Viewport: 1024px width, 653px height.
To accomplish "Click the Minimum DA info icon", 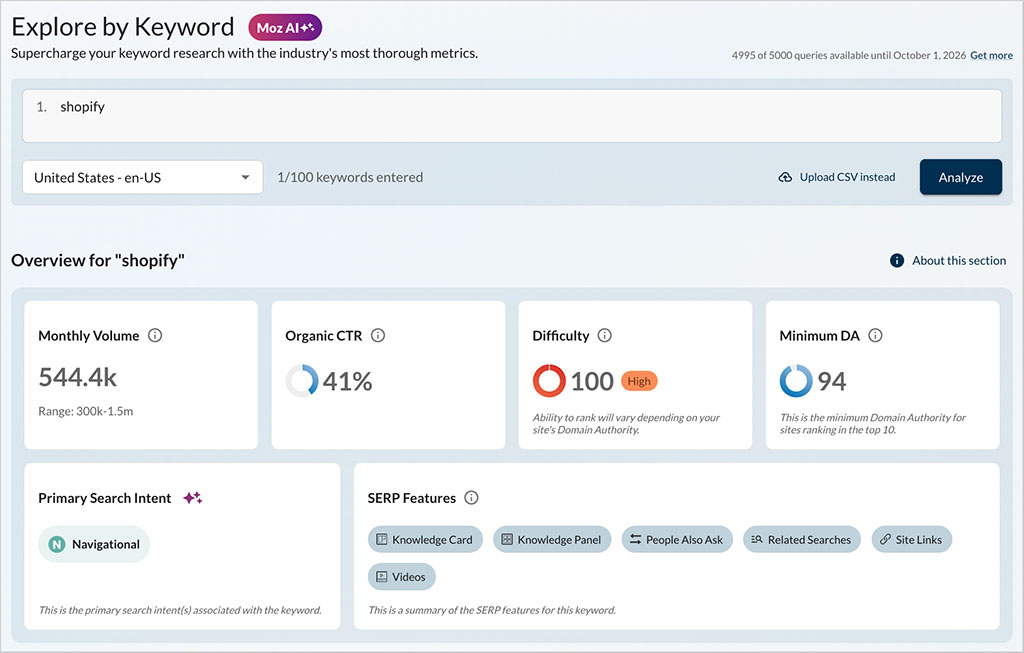I will pyautogui.click(x=875, y=336).
